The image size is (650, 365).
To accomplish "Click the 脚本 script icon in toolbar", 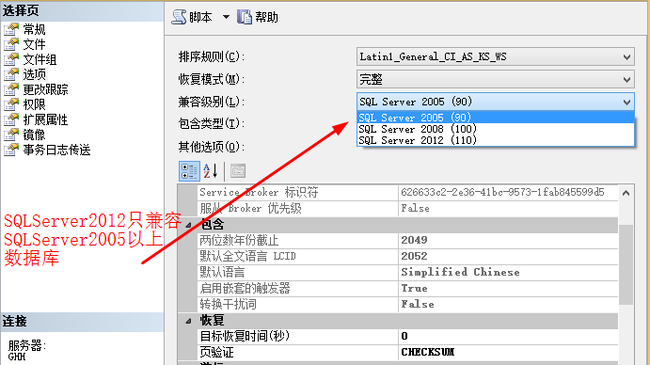I will pos(179,17).
